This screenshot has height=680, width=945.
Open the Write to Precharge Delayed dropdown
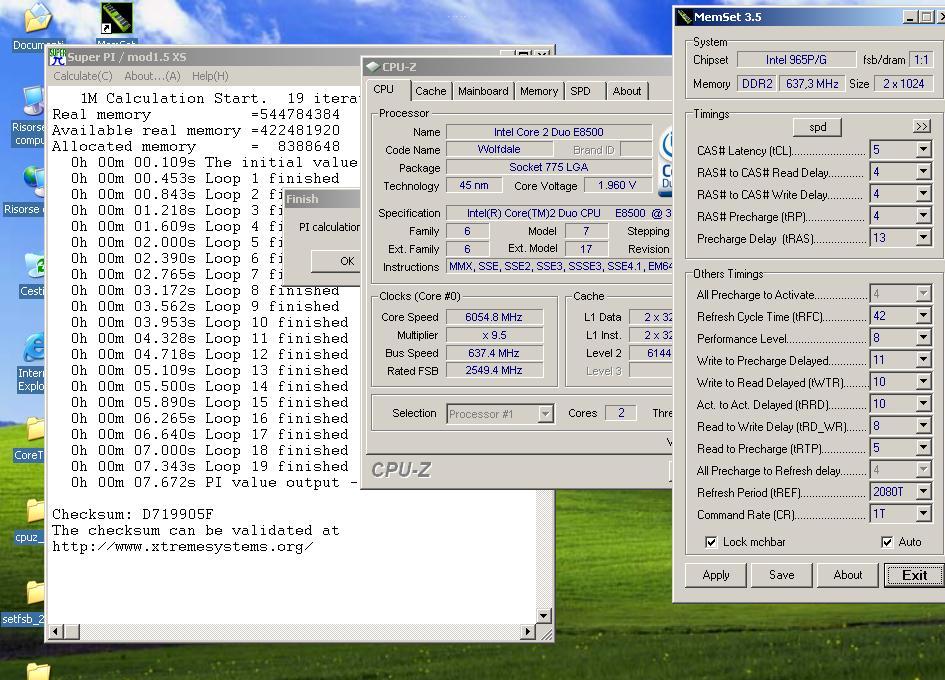coord(923,360)
